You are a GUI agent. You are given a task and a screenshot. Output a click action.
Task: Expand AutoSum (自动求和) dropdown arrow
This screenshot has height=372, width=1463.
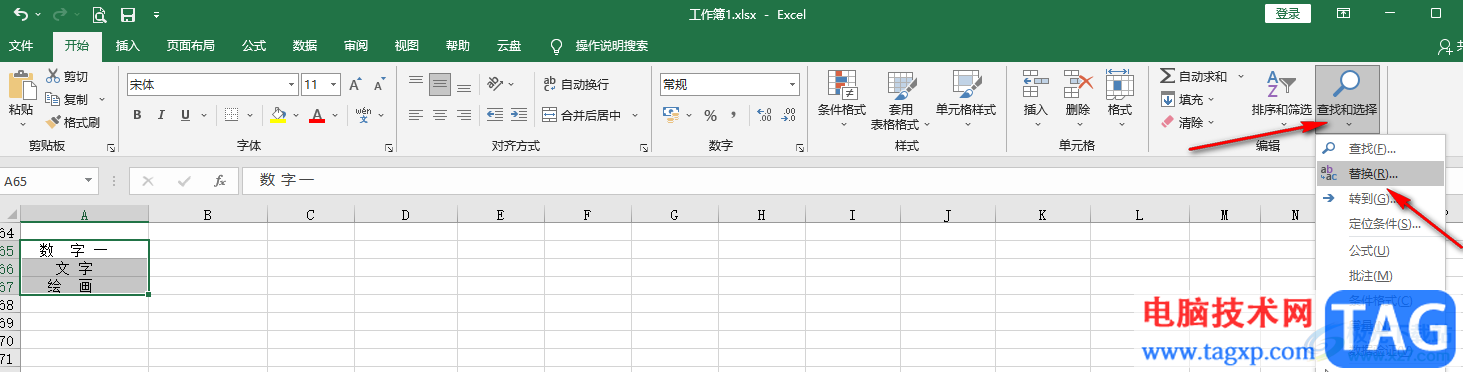point(1241,76)
